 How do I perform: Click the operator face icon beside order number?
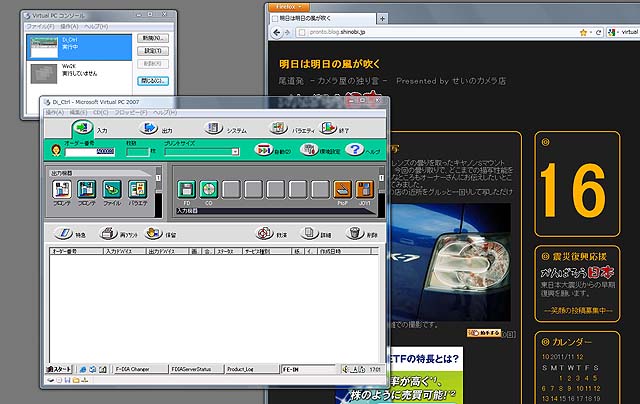(56, 150)
